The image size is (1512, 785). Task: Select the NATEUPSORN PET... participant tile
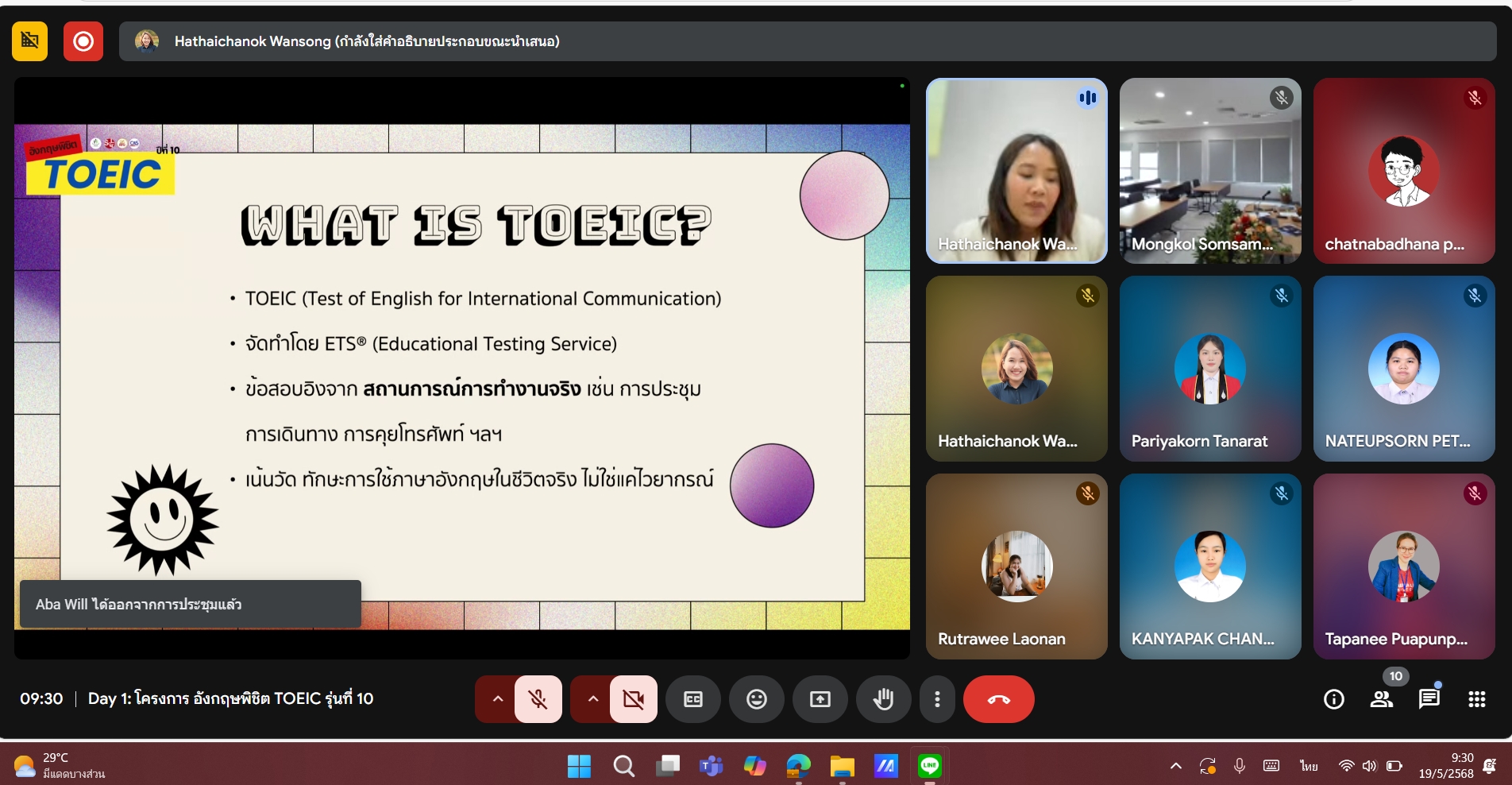[x=1404, y=369]
